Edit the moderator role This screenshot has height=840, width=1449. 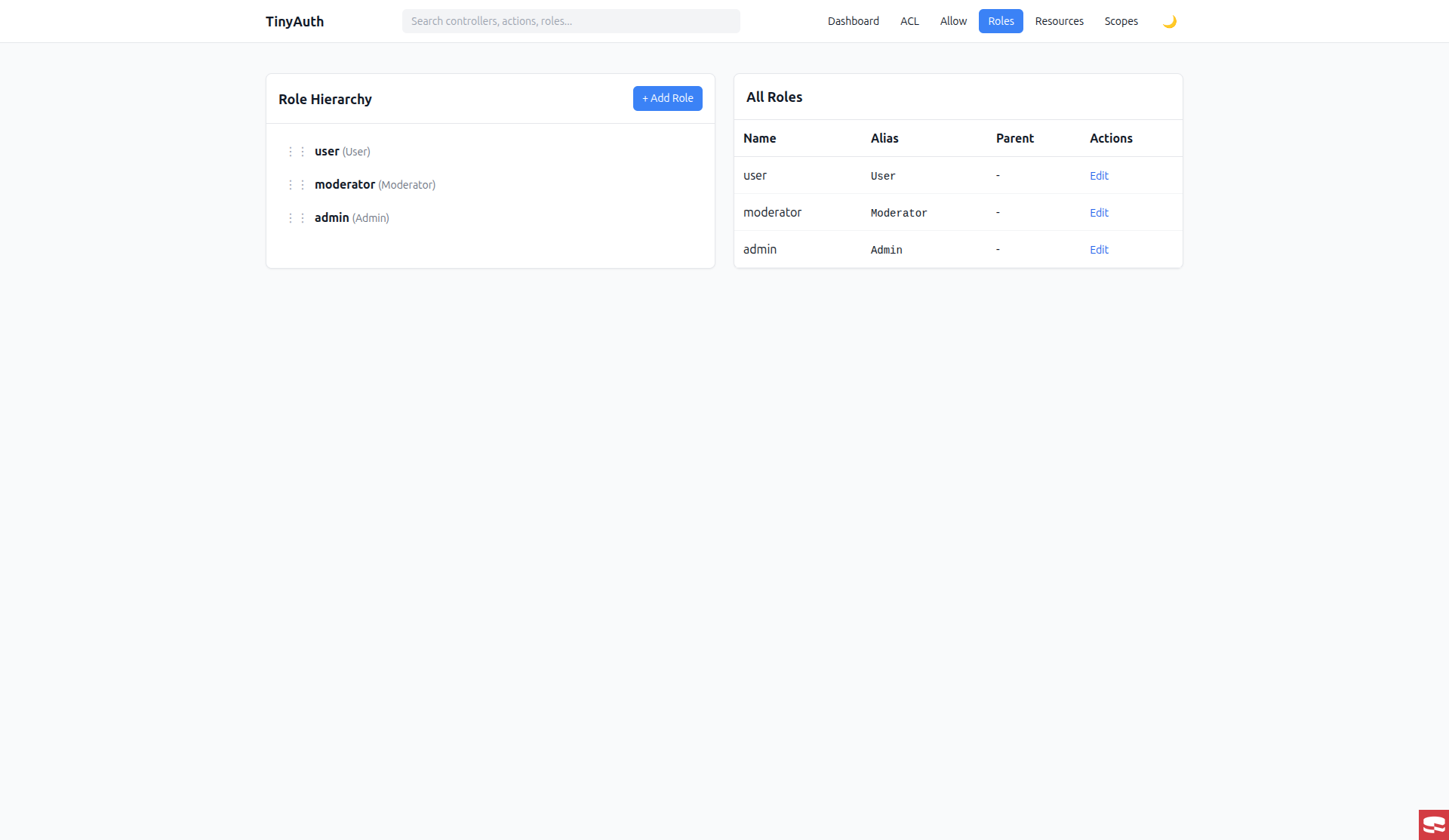1099,213
